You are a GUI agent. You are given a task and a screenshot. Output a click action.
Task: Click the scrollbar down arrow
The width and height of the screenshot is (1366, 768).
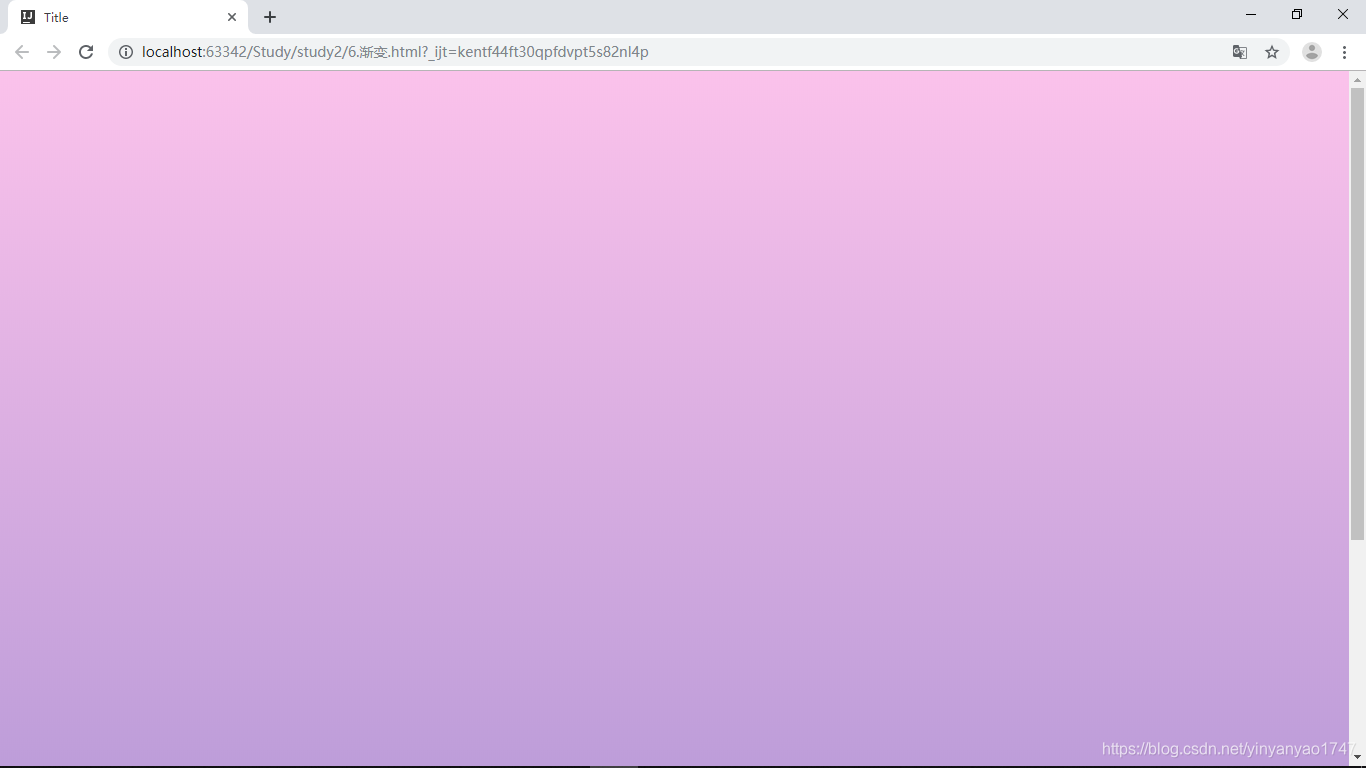[1357, 758]
